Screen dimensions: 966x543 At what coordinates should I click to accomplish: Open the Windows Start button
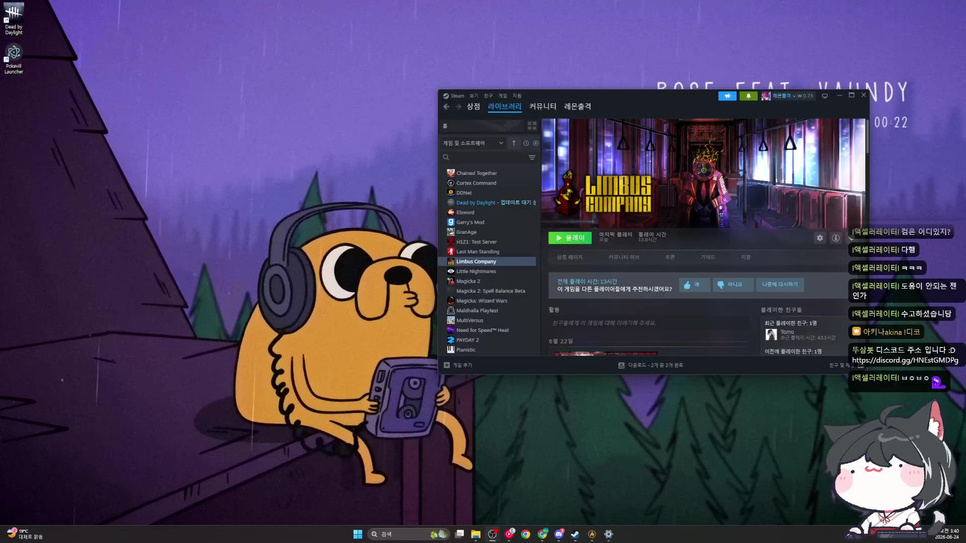(357, 534)
